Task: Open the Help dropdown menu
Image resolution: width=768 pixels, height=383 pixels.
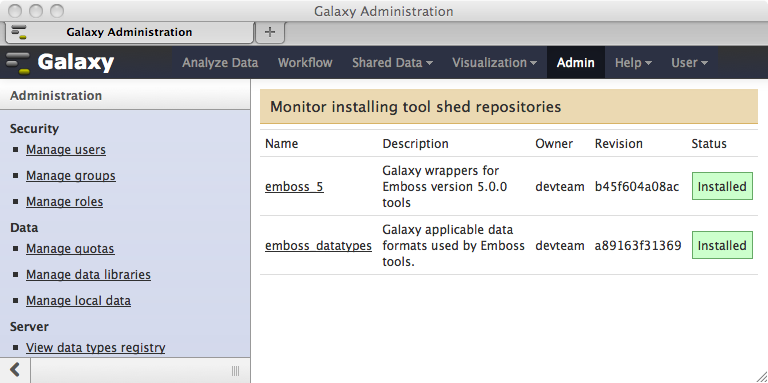Action: (x=633, y=63)
